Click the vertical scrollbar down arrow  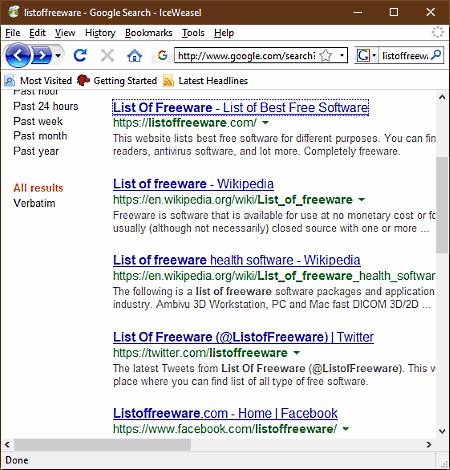(442, 431)
